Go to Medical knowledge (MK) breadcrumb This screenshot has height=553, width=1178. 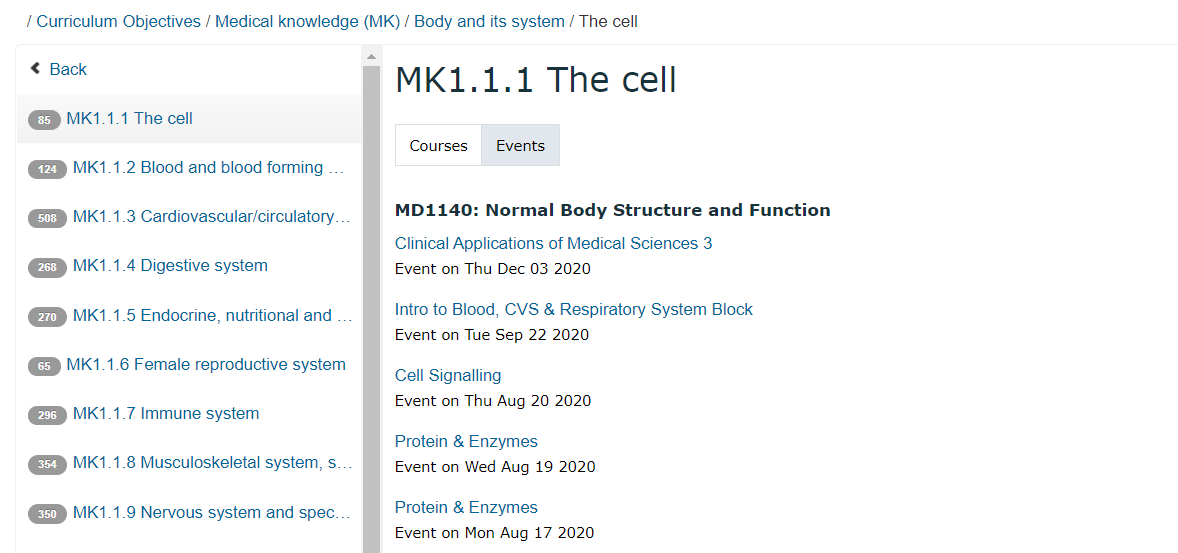tap(307, 21)
